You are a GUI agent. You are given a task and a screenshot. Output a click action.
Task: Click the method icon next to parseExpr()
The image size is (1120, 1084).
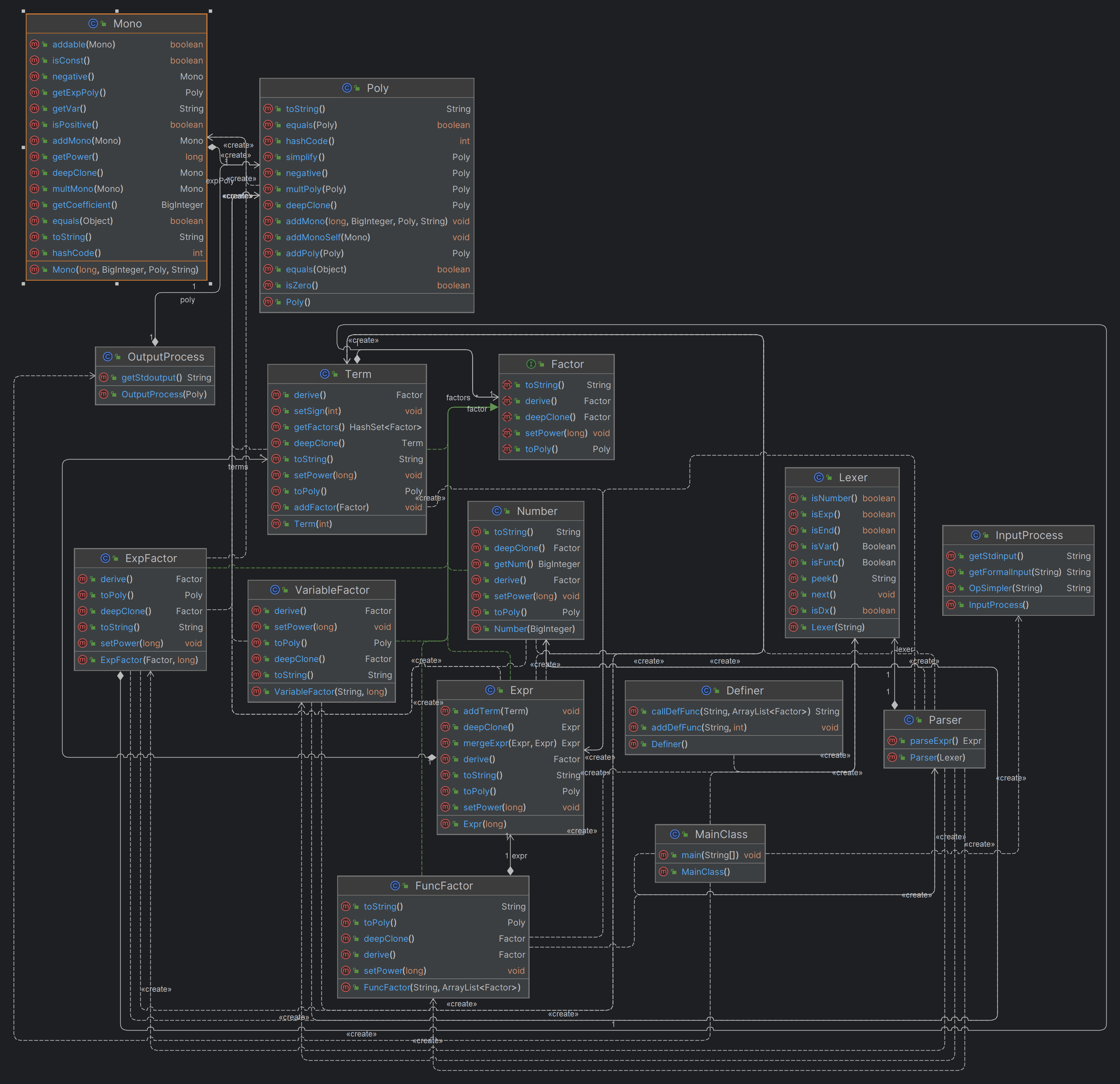tap(892, 740)
